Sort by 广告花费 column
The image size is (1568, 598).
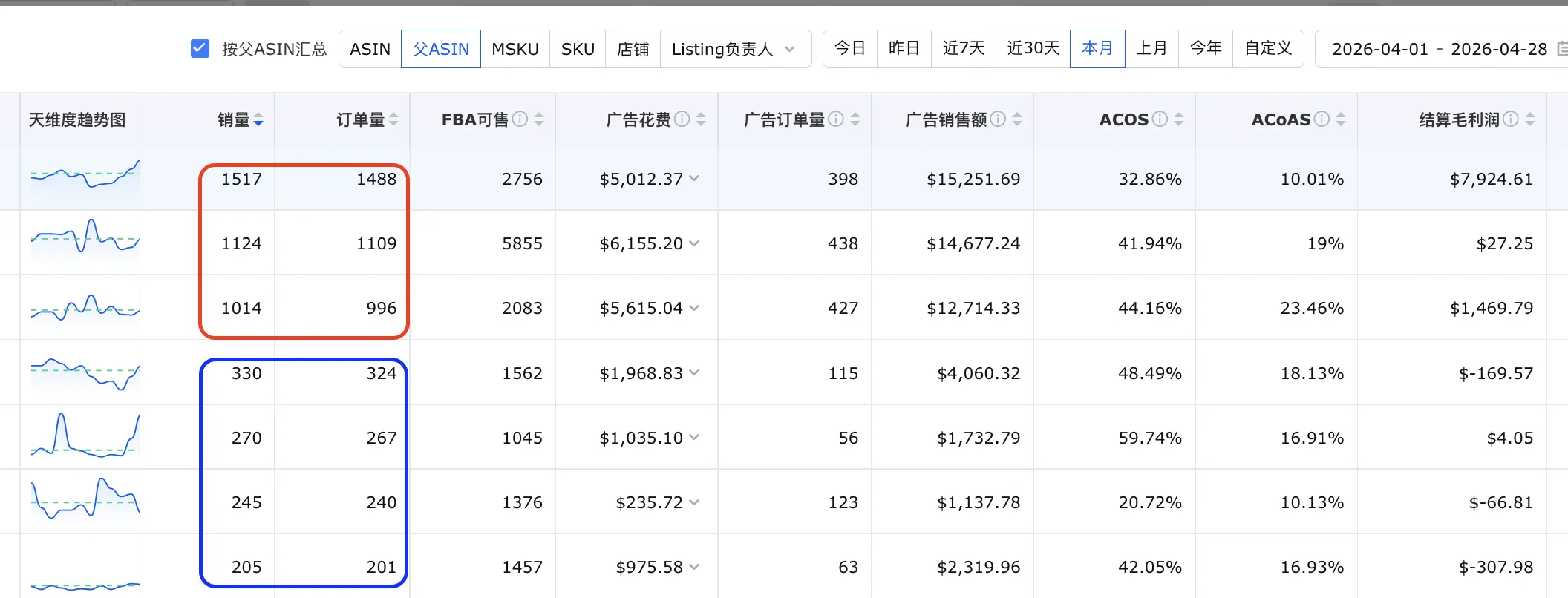[701, 119]
